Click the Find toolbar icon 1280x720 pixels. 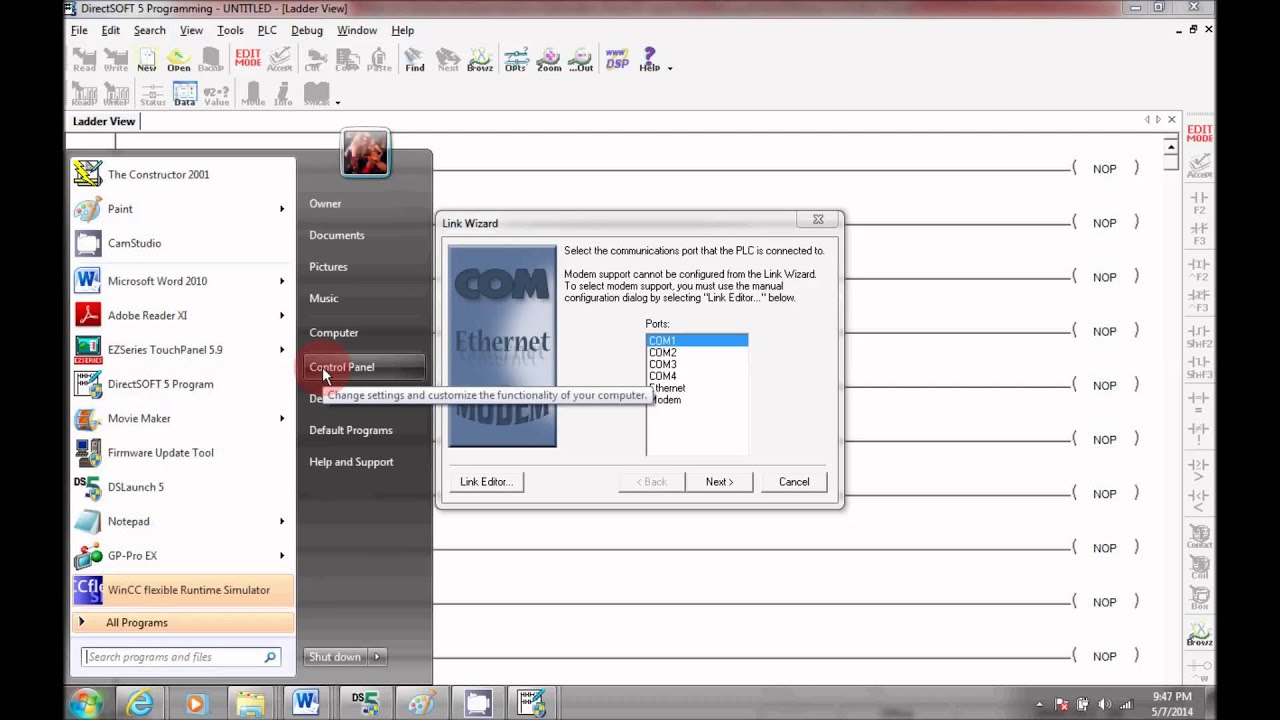click(x=415, y=60)
